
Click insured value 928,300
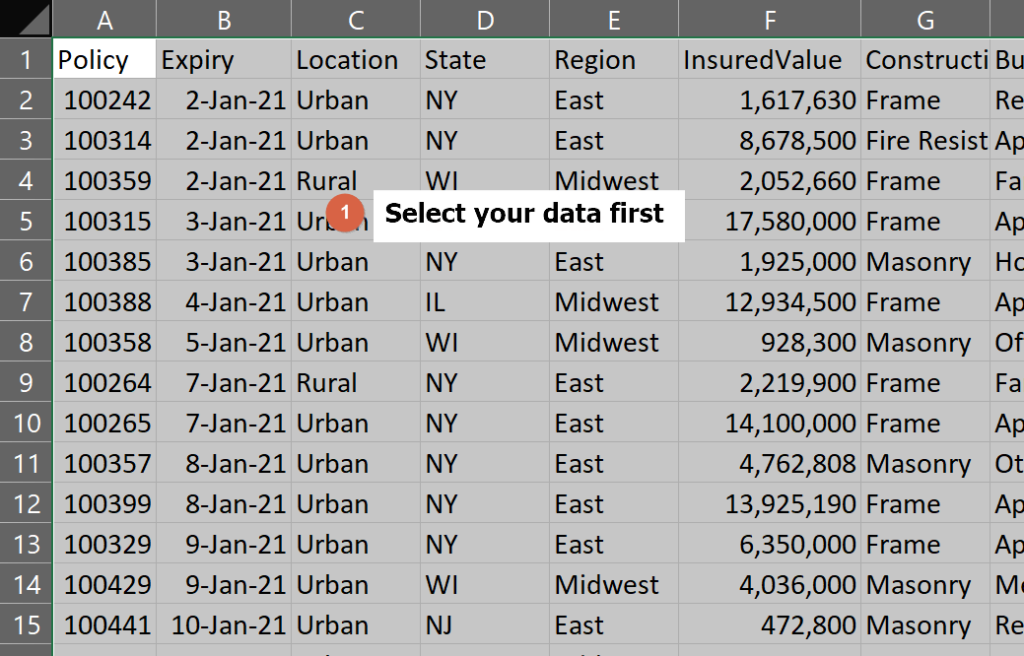tap(769, 342)
